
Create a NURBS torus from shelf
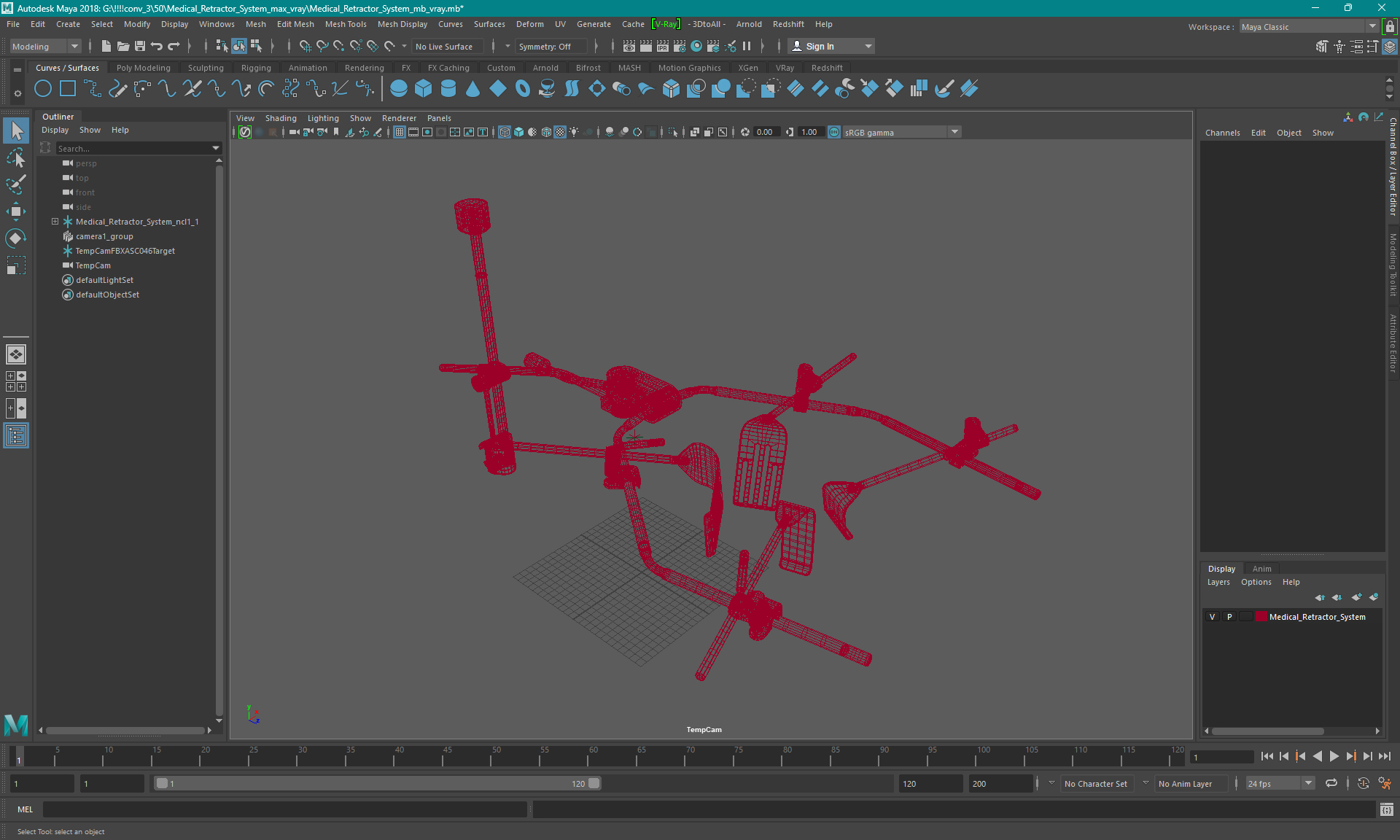pos(523,89)
